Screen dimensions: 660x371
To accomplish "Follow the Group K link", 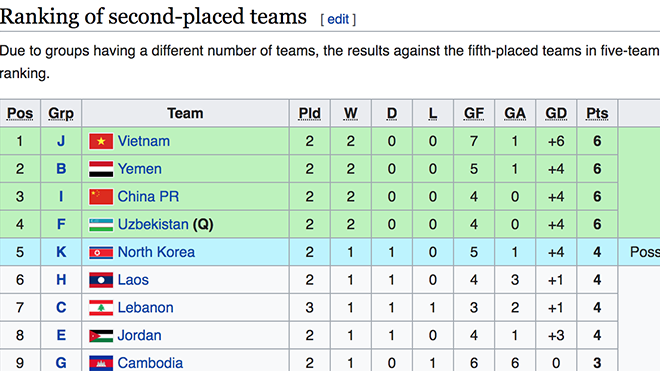I will point(61,252).
